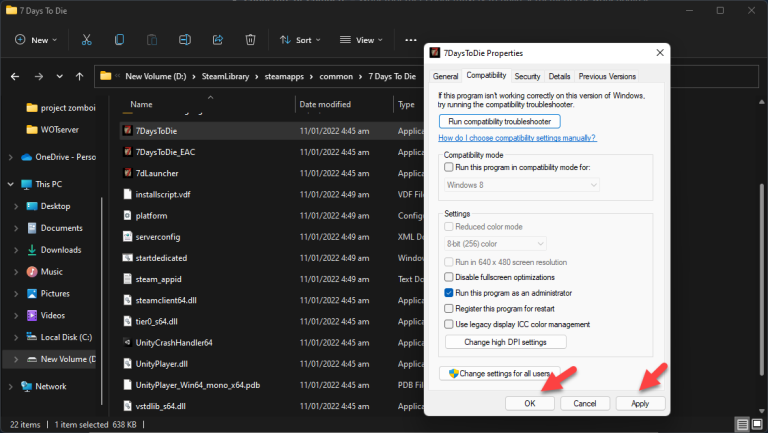Viewport: 768px width, 433px height.
Task: Go back with the left arrow
Action: pos(15,76)
